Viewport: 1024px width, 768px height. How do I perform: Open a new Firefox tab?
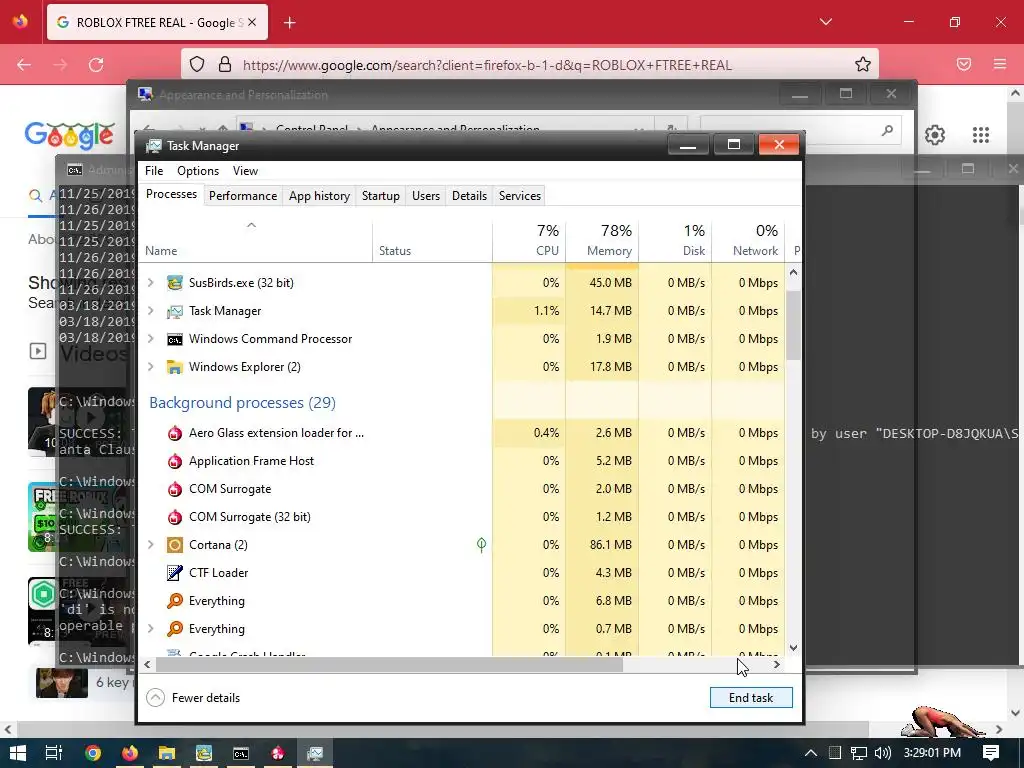click(289, 23)
